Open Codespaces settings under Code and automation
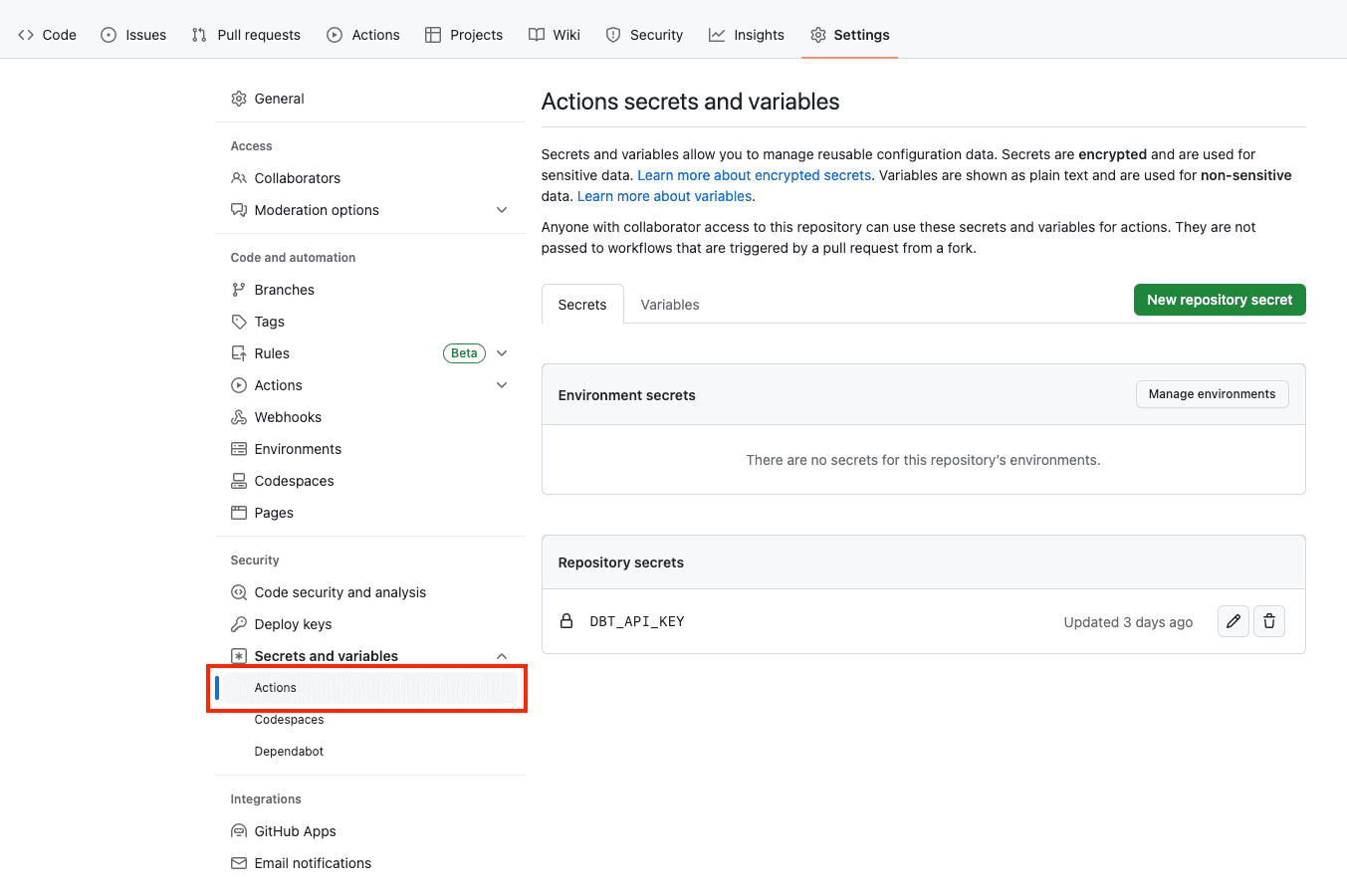1347x896 pixels. (x=294, y=481)
